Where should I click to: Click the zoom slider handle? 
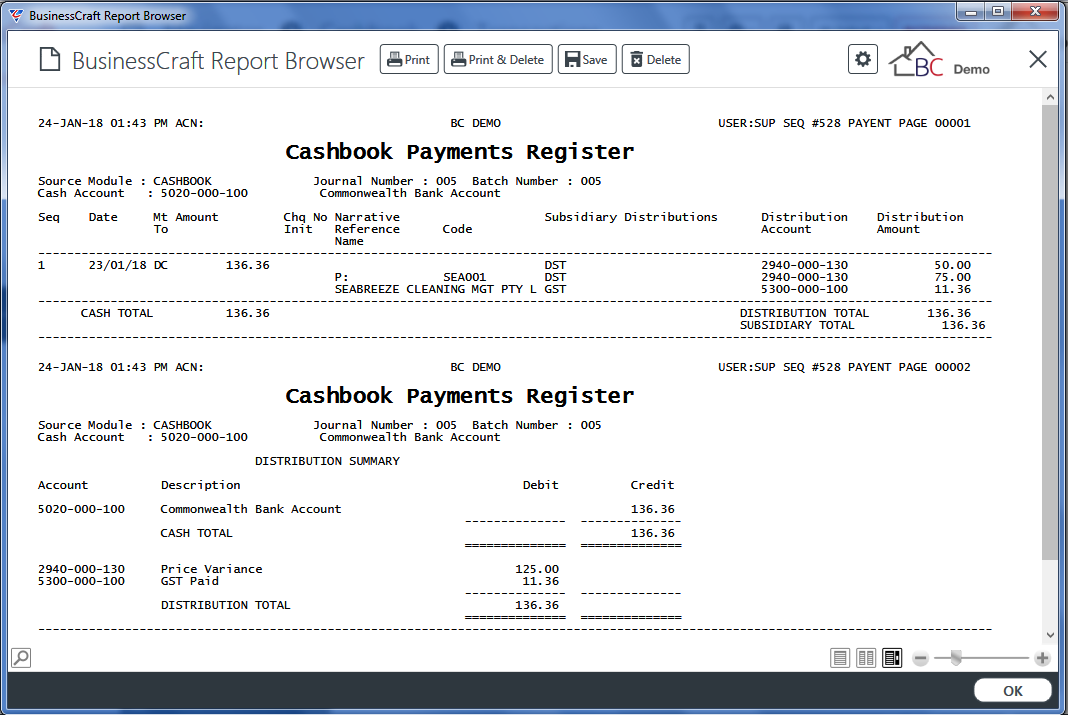click(956, 658)
